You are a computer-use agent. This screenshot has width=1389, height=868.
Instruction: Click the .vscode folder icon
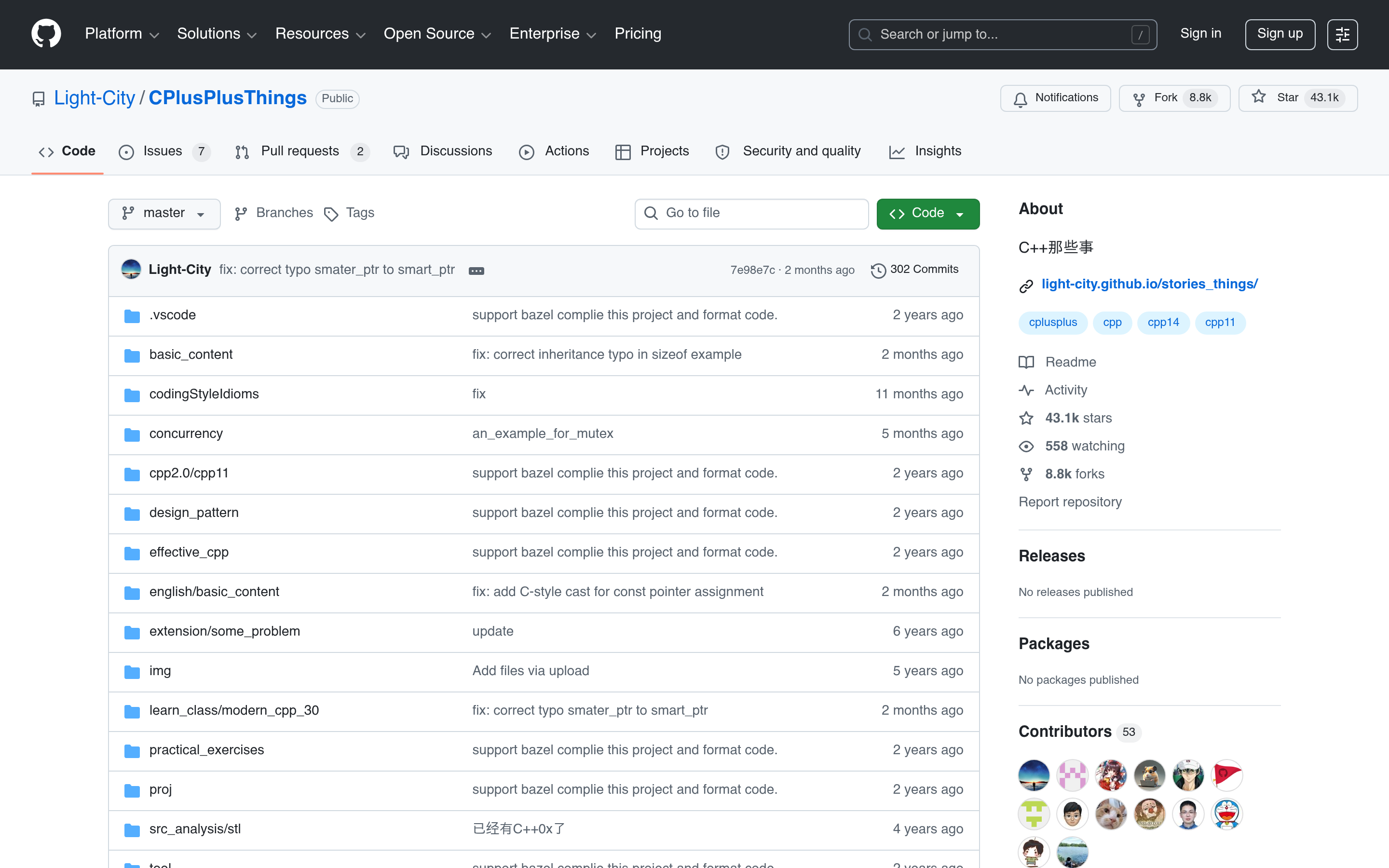pos(132,316)
